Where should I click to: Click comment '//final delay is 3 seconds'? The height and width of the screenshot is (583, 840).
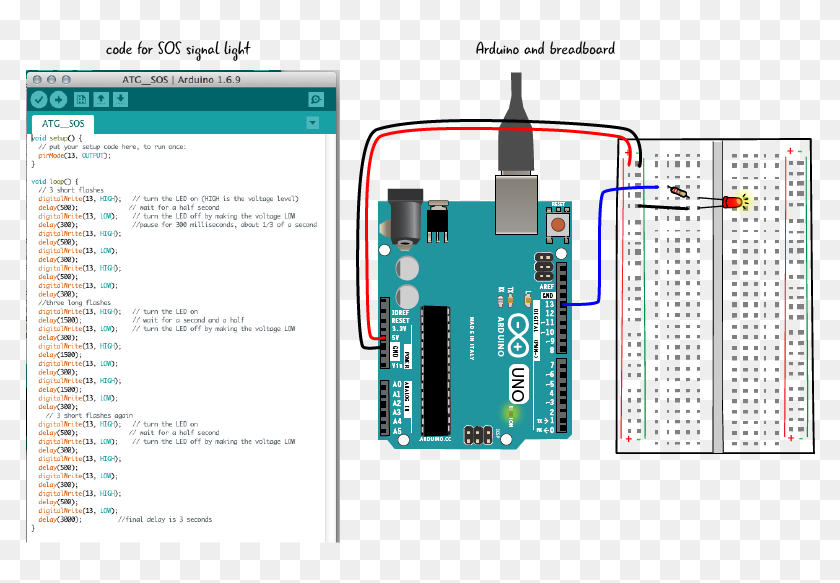coord(165,519)
